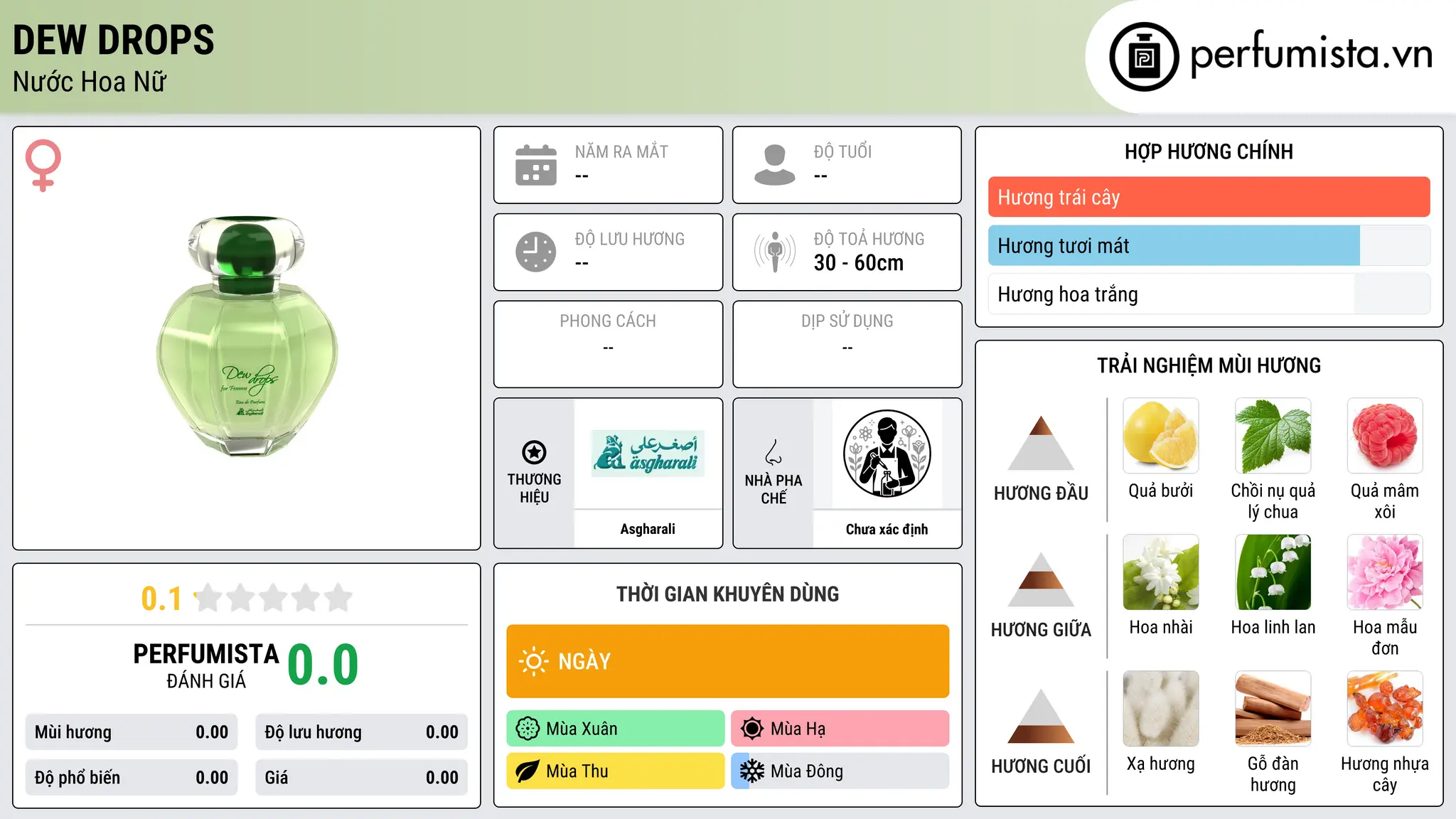Image resolution: width=1456 pixels, height=819 pixels.
Task: Open the Dew Drops bottle image
Action: 247,336
